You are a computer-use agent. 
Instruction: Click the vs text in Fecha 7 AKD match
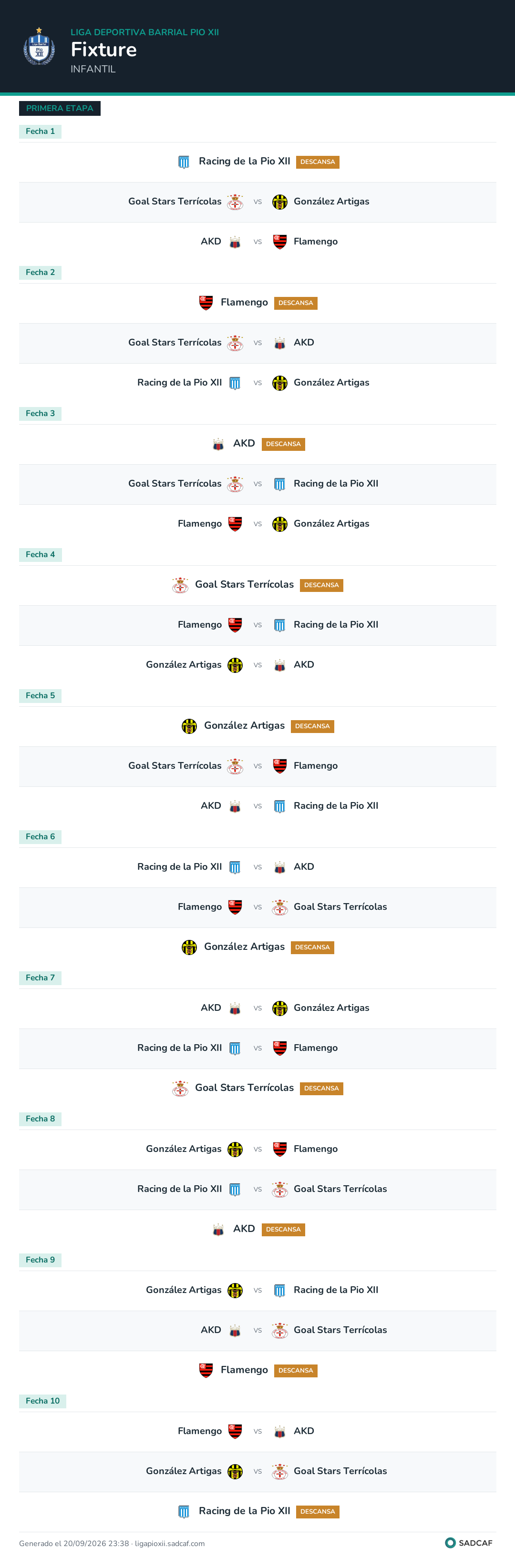(257, 1008)
